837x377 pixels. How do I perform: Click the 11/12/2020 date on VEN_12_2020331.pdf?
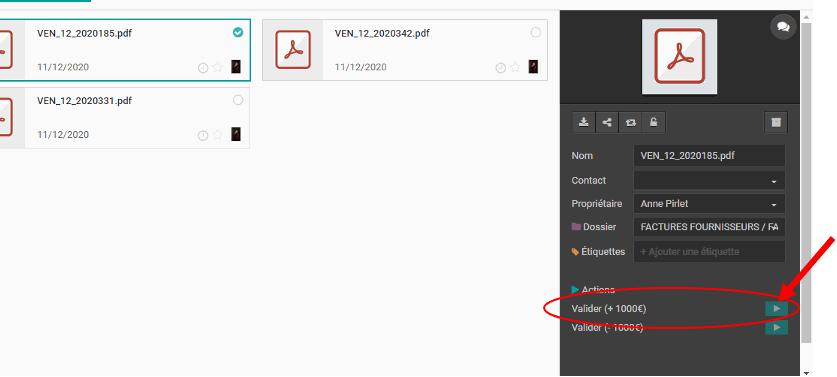pyautogui.click(x=63, y=135)
